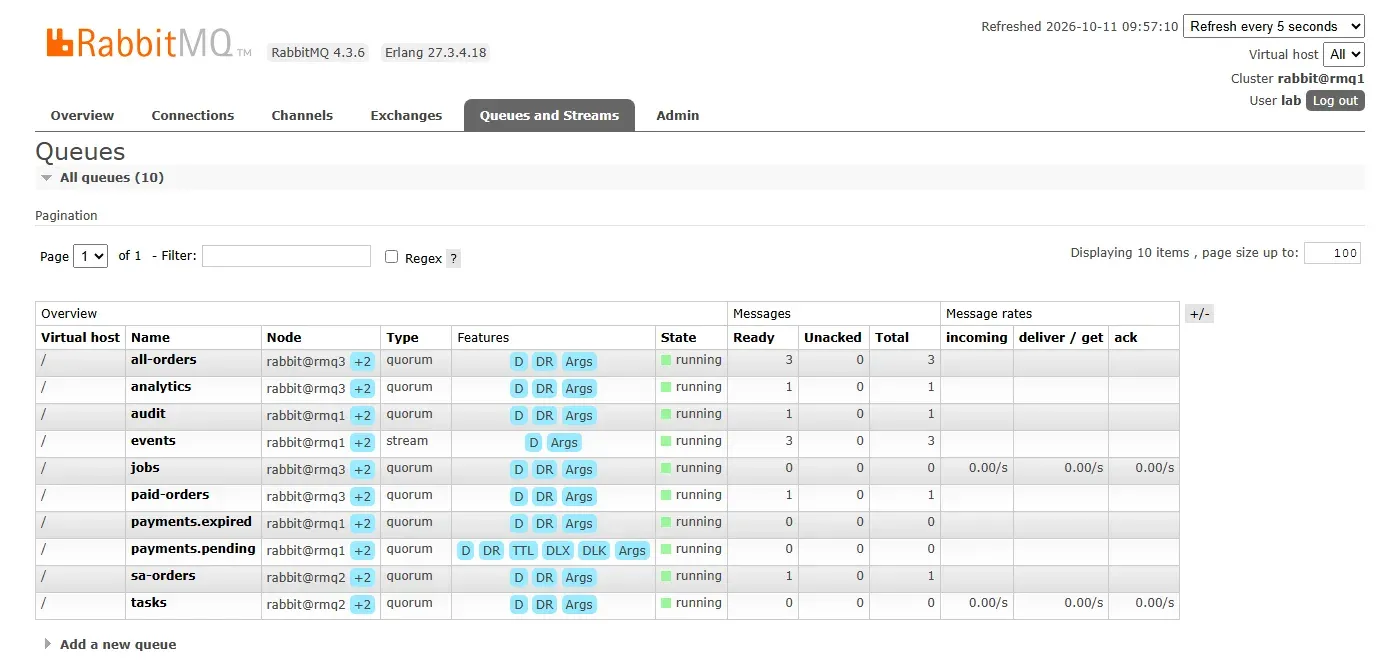Open the all-orders queue link

pyautogui.click(x=163, y=360)
